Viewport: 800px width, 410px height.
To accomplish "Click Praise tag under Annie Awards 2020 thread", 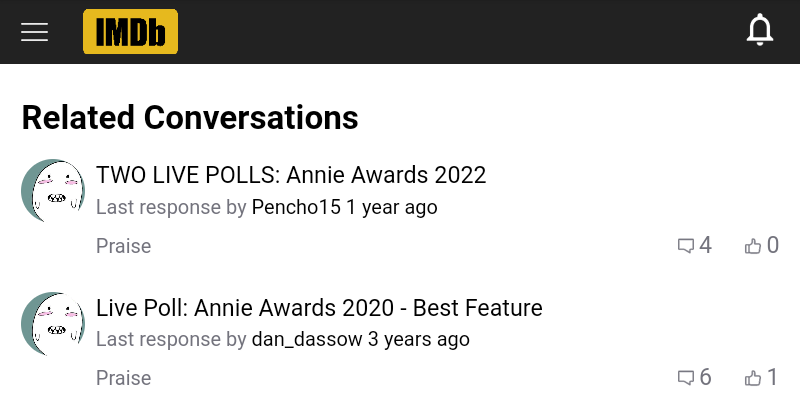I will click(x=123, y=378).
